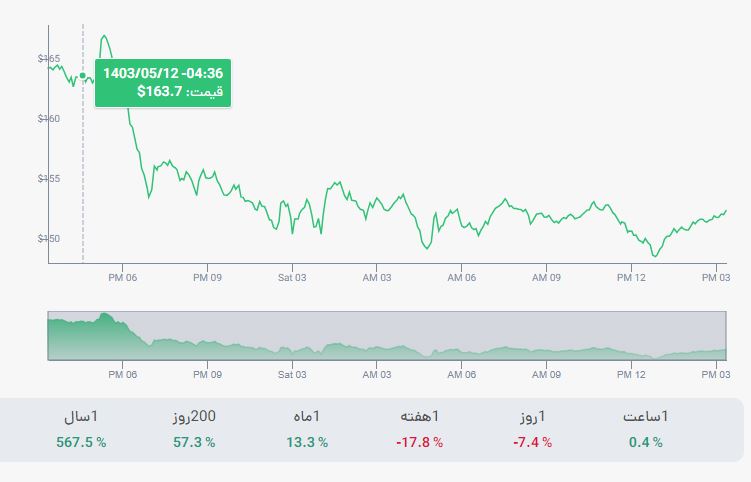Click the navigator mini-chart peak near 06 PM
This screenshot has height=482, width=751.
104,315
